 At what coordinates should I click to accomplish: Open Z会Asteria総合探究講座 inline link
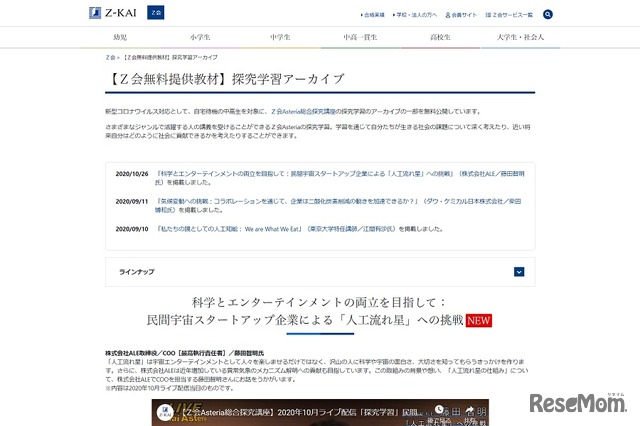pos(303,111)
